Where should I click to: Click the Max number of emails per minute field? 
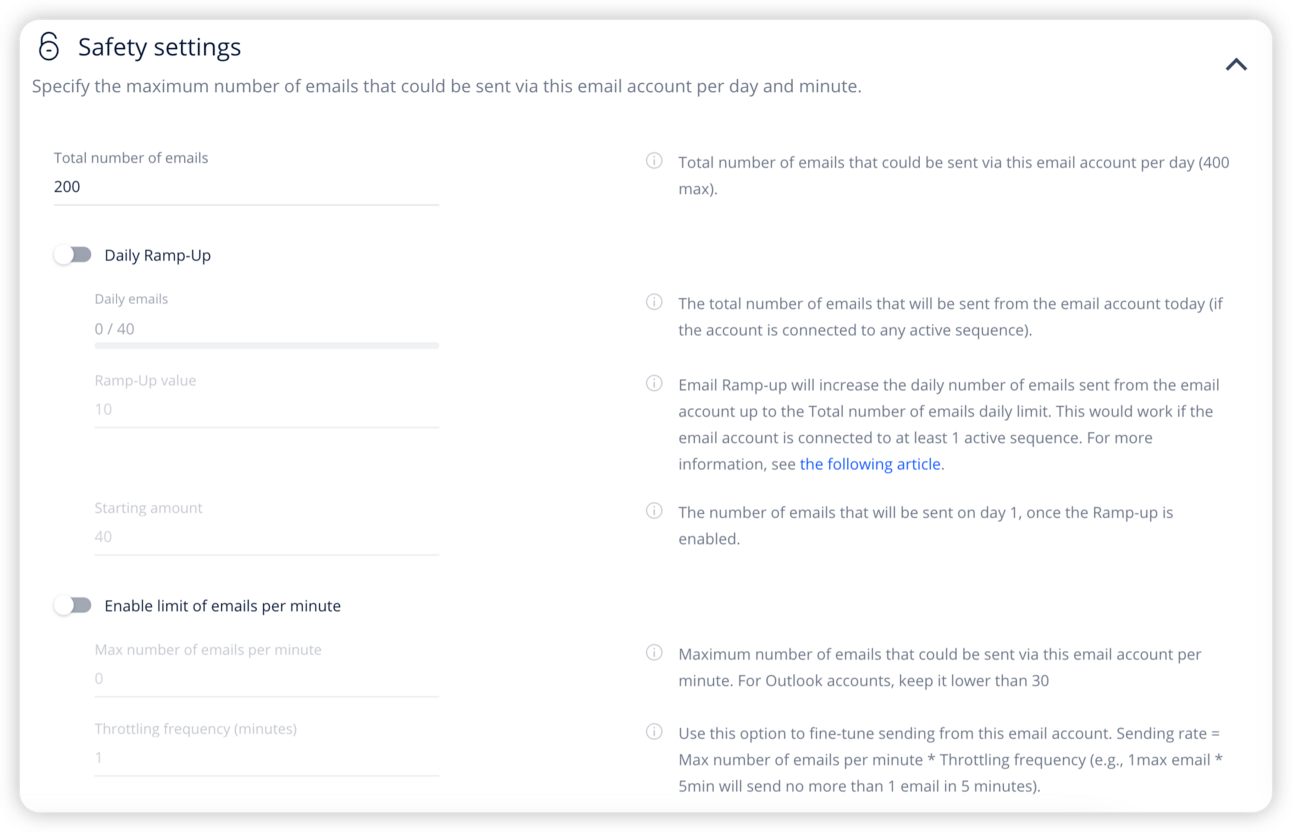click(266, 679)
